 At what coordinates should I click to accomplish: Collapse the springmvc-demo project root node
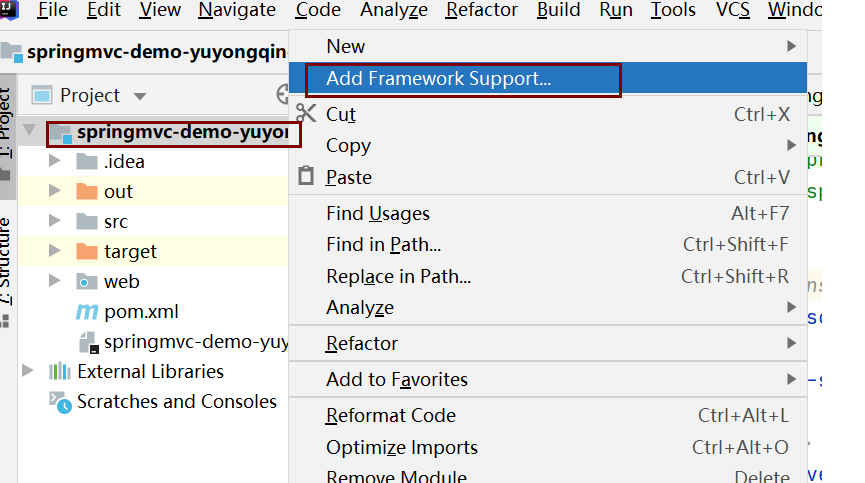click(x=29, y=131)
